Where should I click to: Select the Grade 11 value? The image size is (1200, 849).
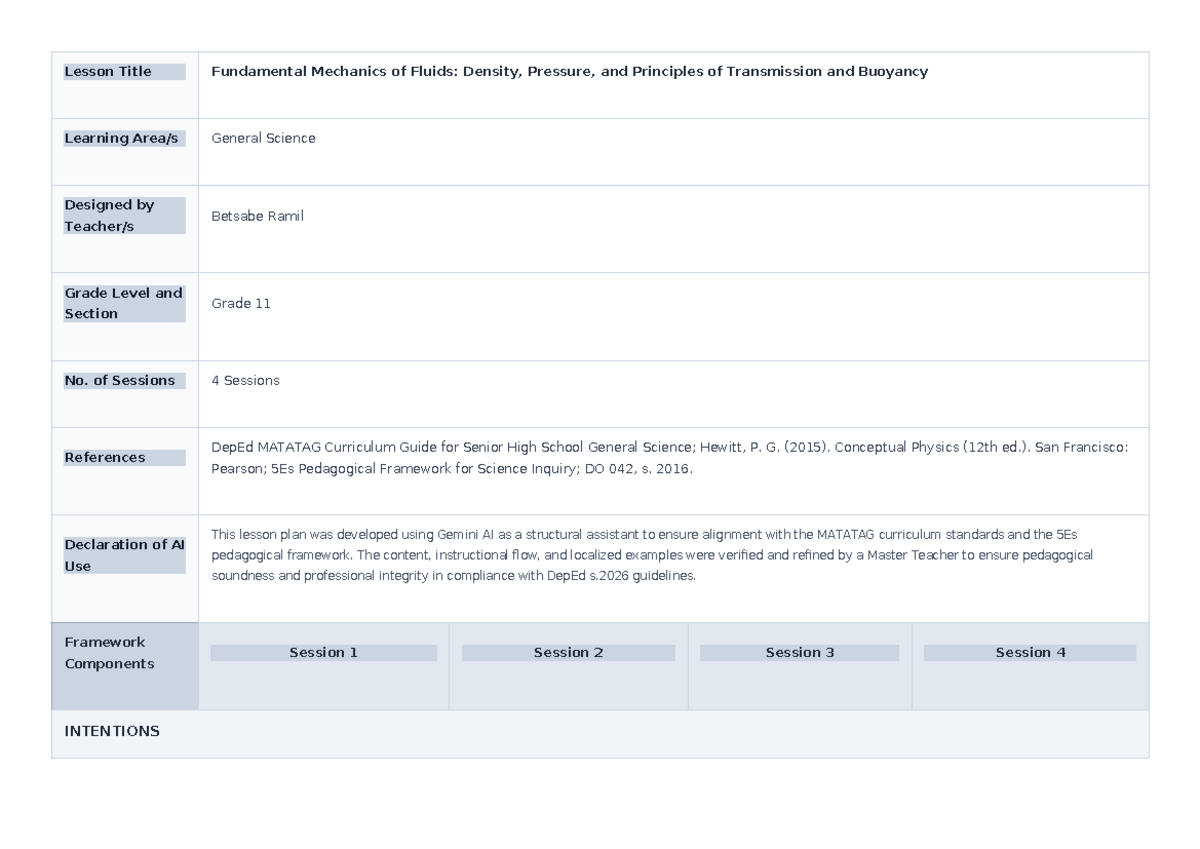tap(241, 303)
